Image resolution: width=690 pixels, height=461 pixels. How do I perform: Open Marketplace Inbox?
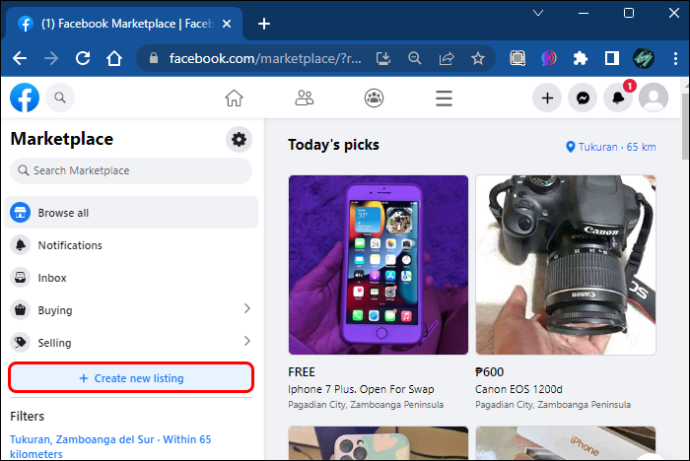click(131, 278)
